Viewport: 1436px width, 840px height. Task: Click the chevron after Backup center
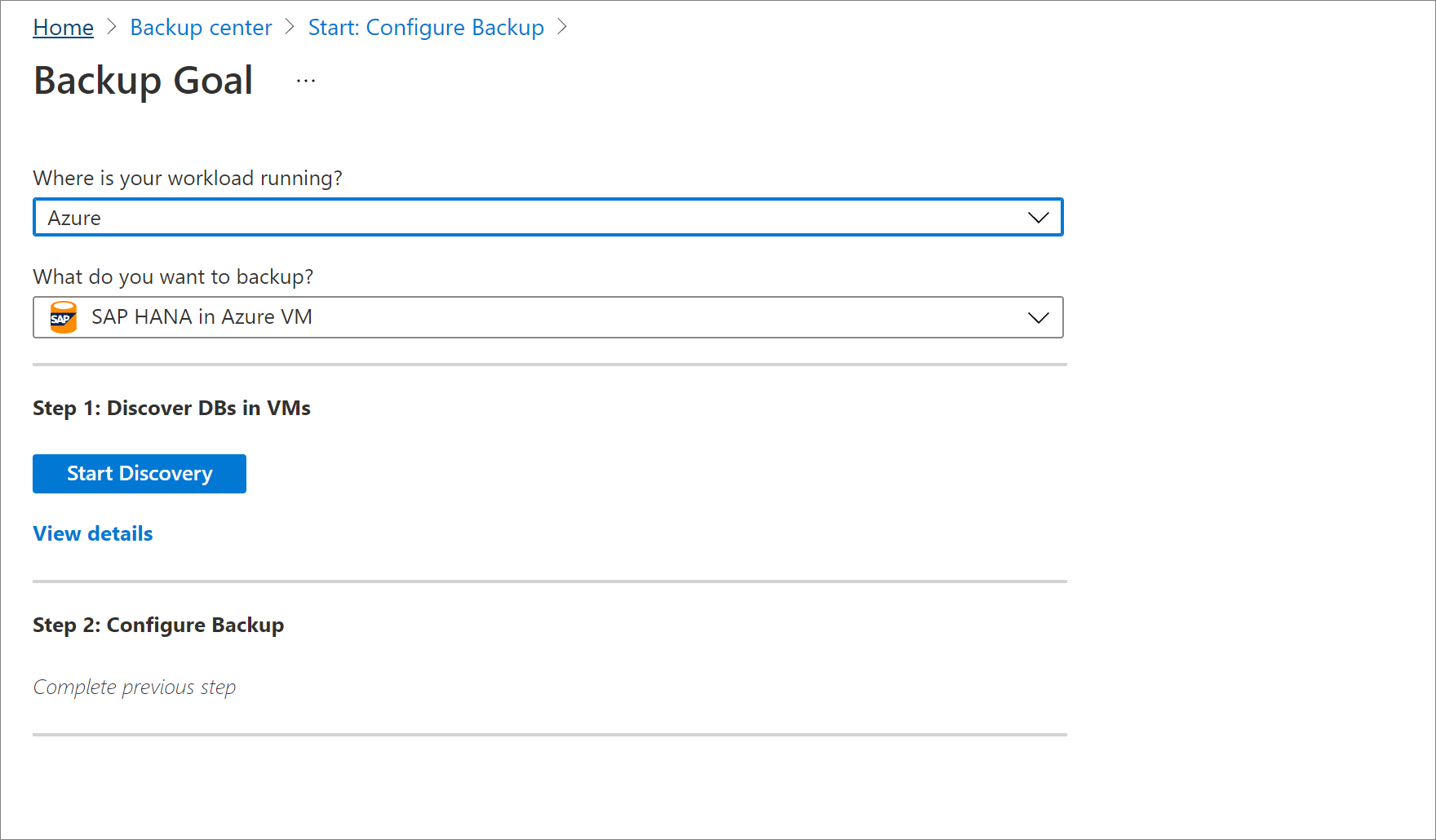pos(288,26)
